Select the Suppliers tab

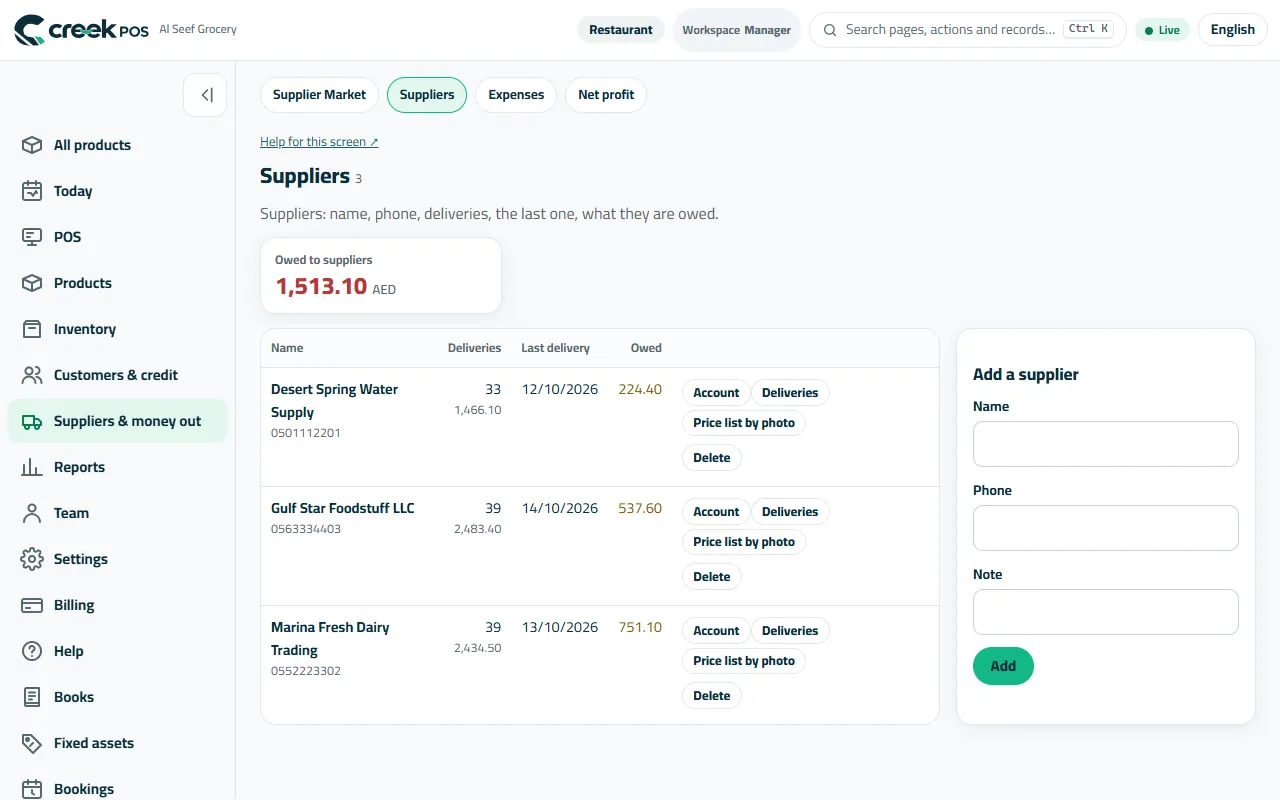(427, 95)
